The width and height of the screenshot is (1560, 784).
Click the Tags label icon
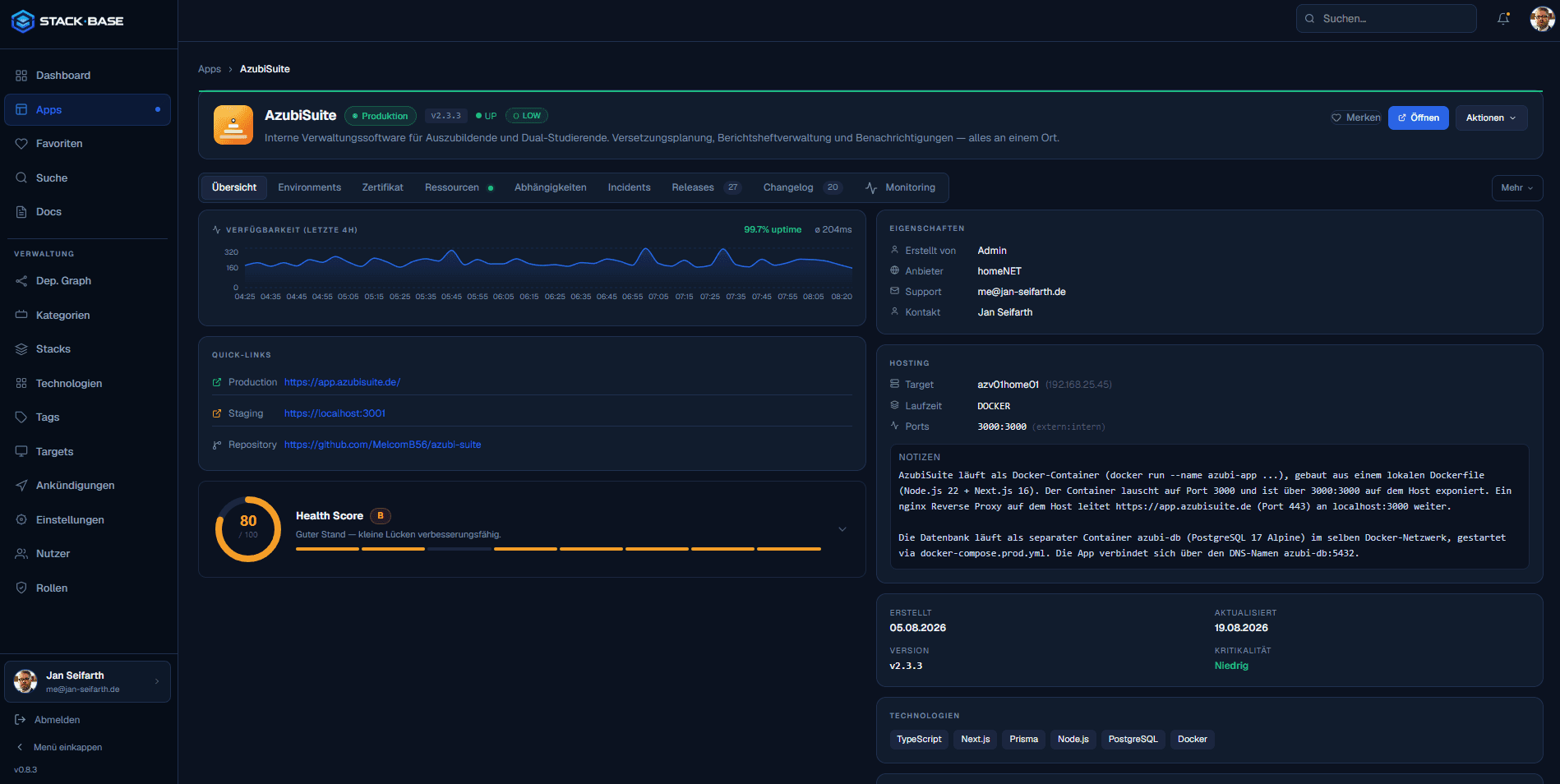pos(21,417)
